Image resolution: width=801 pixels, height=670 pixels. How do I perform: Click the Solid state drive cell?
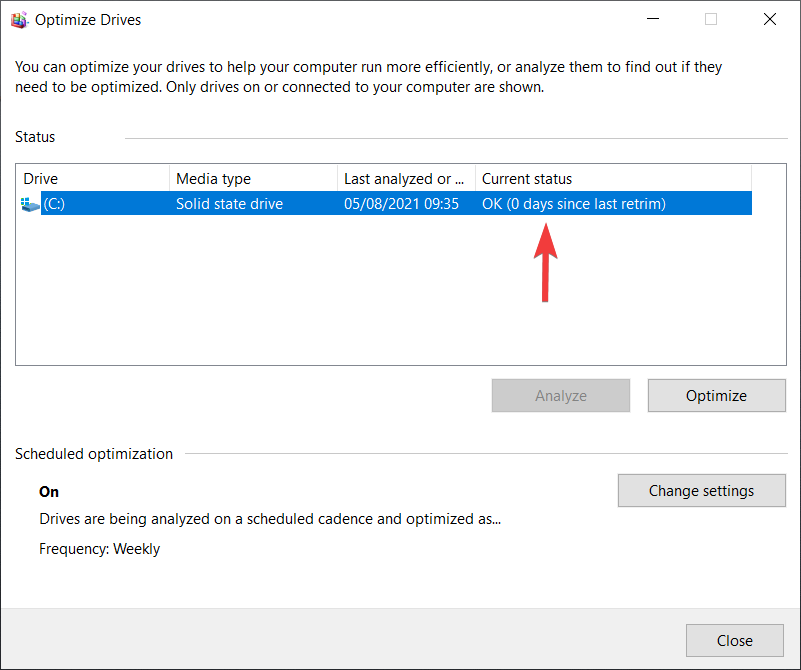(x=229, y=204)
